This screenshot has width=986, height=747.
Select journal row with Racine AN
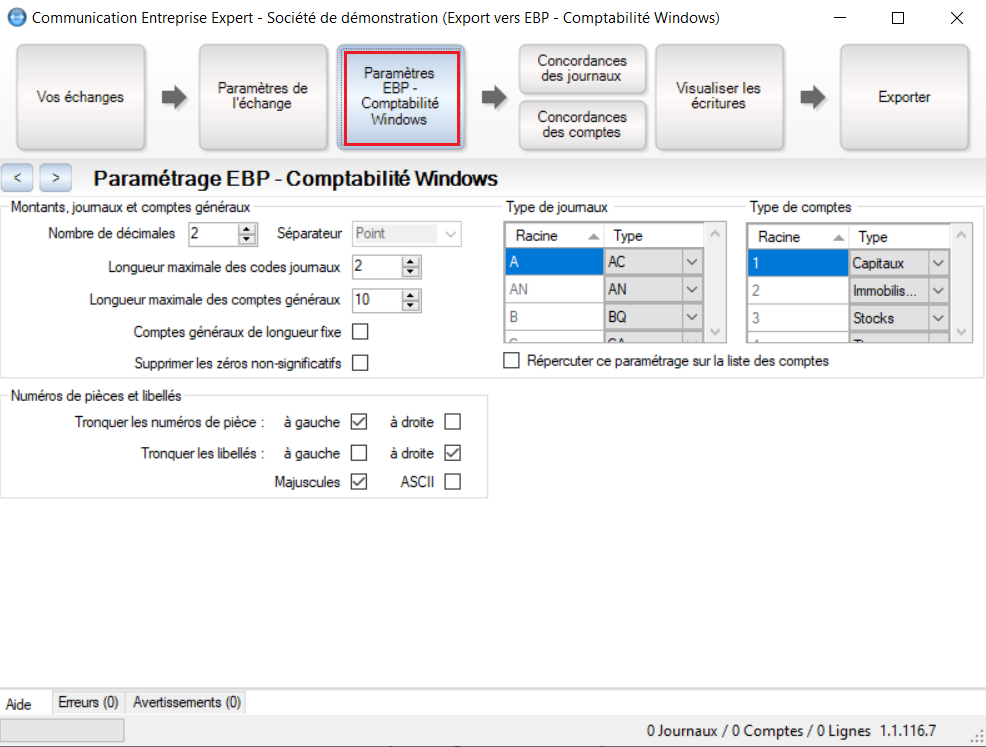pyautogui.click(x=555, y=289)
